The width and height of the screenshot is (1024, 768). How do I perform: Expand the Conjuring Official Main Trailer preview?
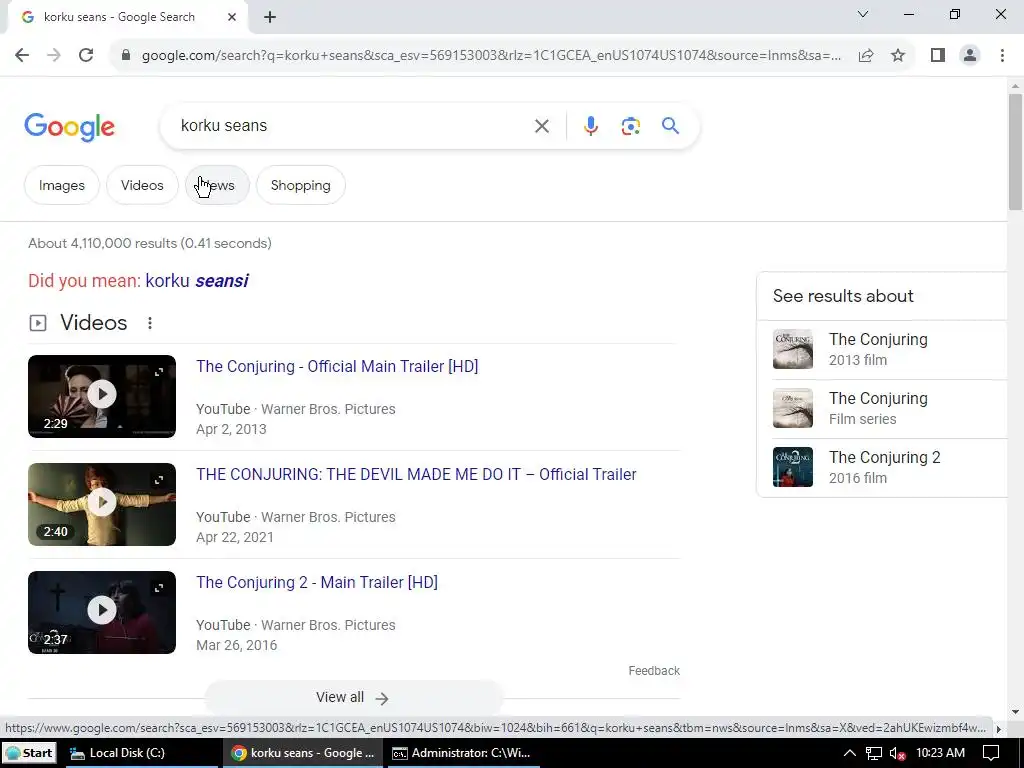[x=159, y=372]
